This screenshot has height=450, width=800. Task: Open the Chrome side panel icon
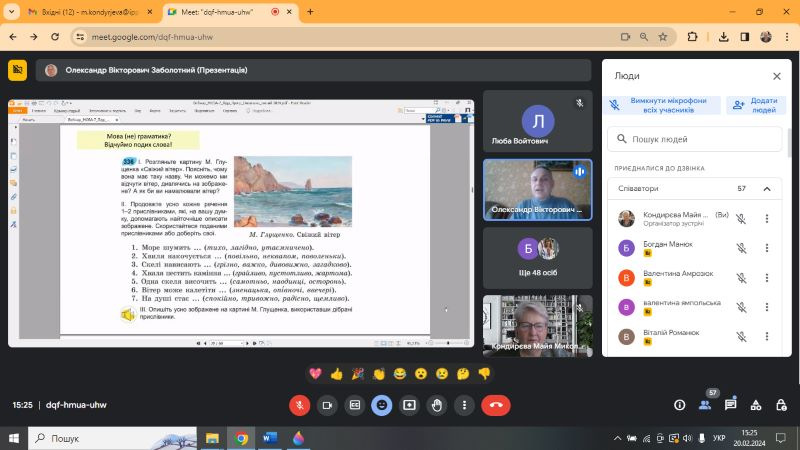coord(745,37)
